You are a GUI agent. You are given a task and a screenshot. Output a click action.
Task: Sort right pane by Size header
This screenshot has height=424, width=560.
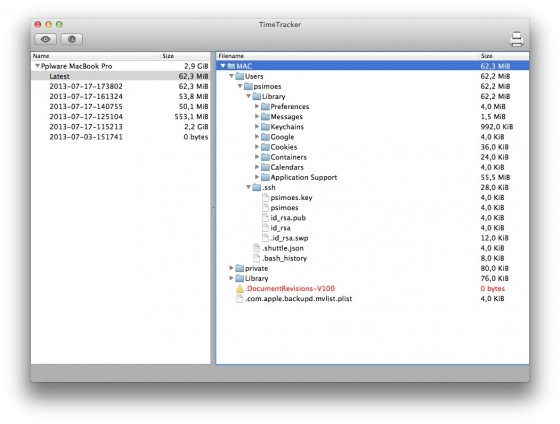tap(504, 56)
